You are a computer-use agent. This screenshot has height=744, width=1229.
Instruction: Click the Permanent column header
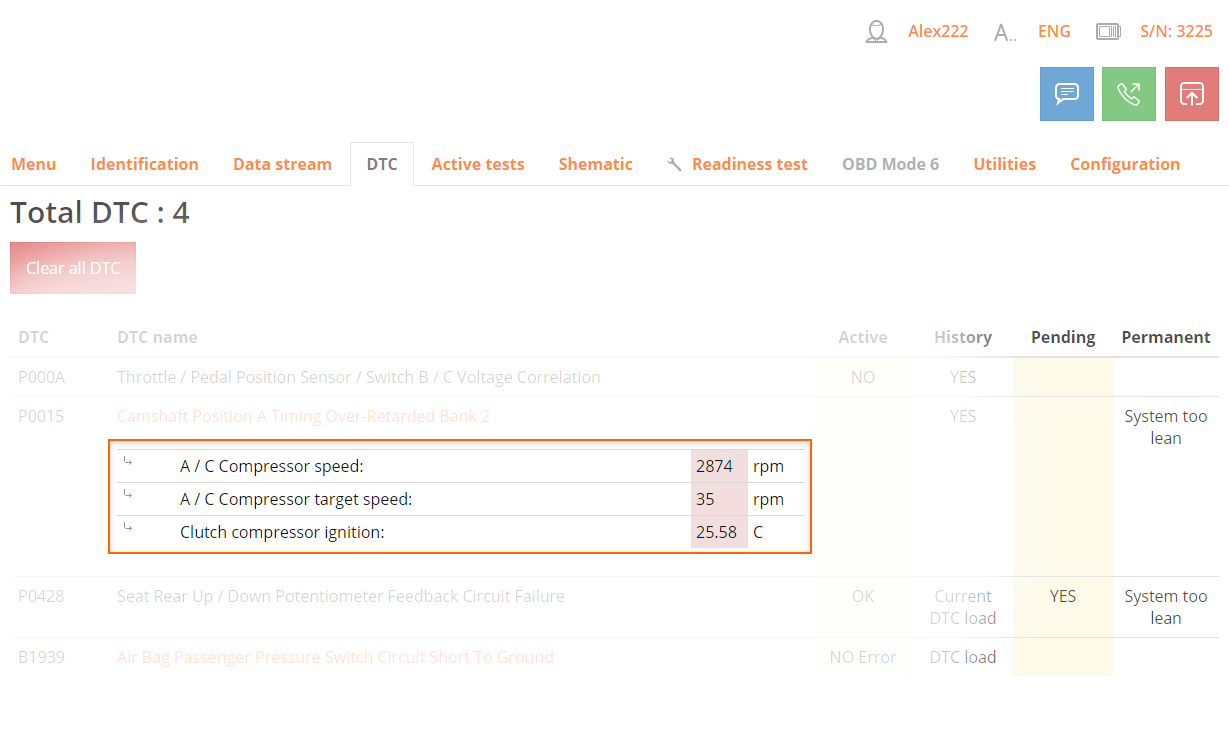coord(1165,337)
